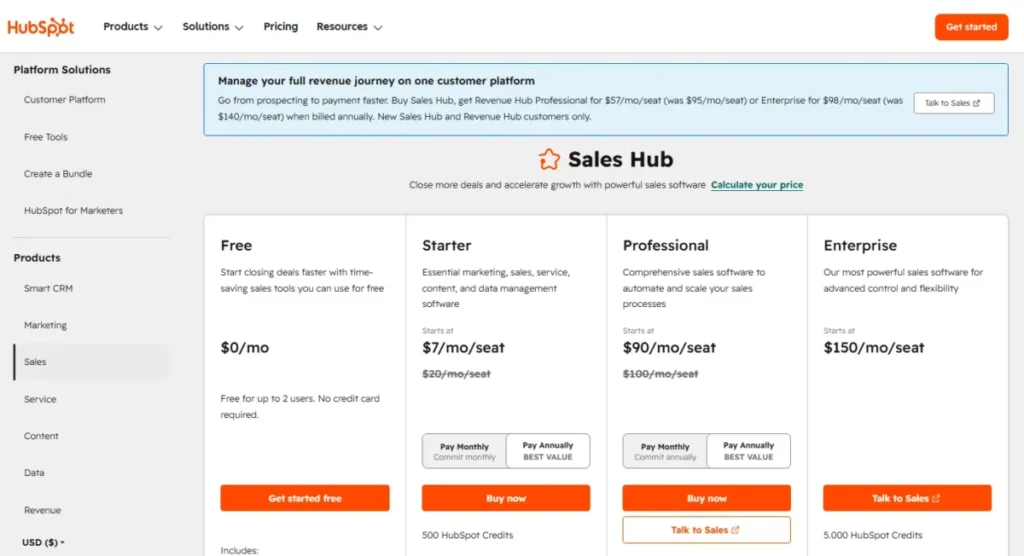This screenshot has width=1024, height=556.
Task: Click 500 HubSpot Credits text
Action: click(x=468, y=535)
